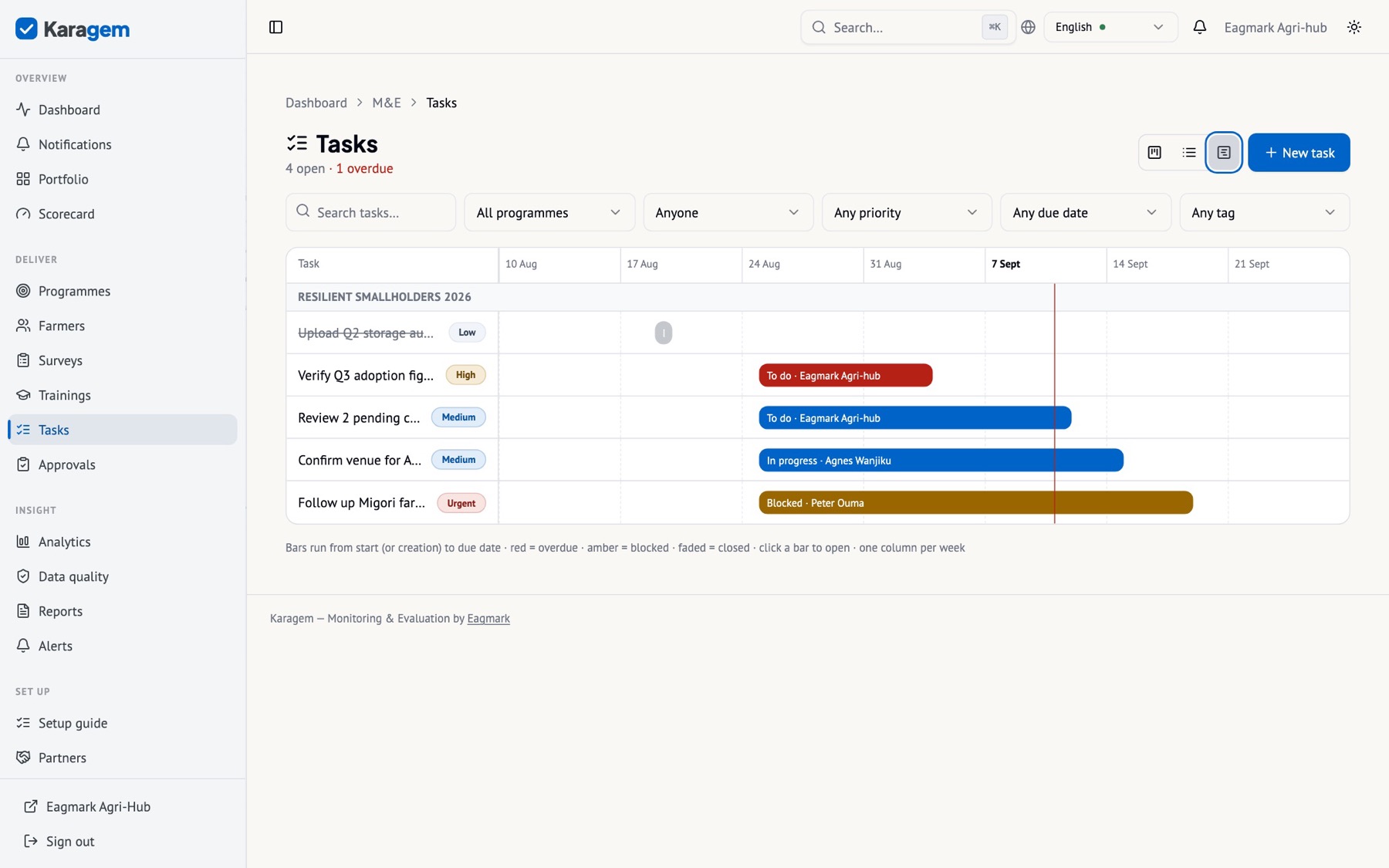Screen dimensions: 1389x868
Task: Follow the Eagmark footer link
Action: (x=488, y=619)
